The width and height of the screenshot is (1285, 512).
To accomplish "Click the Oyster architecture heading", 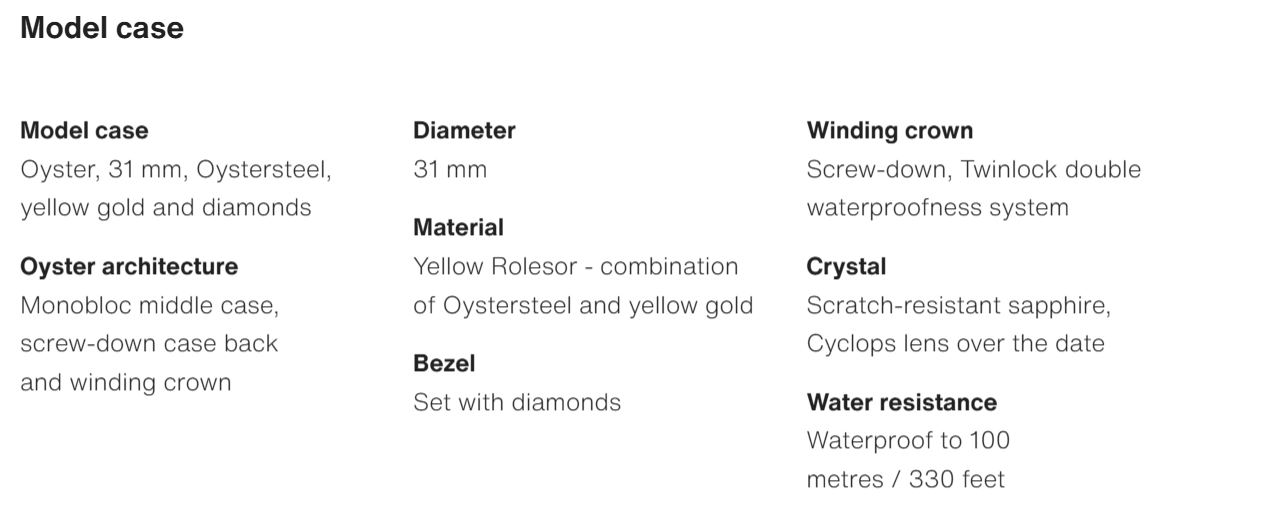I will pos(129,267).
